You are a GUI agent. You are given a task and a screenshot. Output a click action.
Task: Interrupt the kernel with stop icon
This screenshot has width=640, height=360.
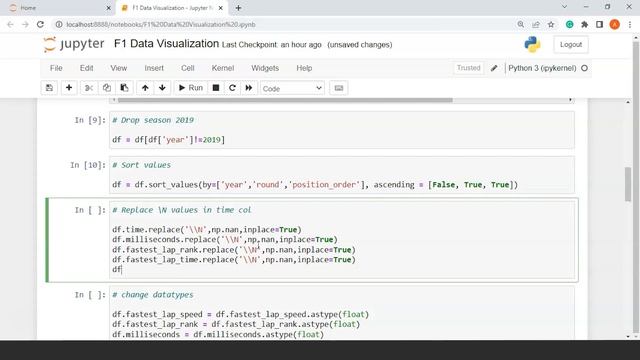[216, 88]
